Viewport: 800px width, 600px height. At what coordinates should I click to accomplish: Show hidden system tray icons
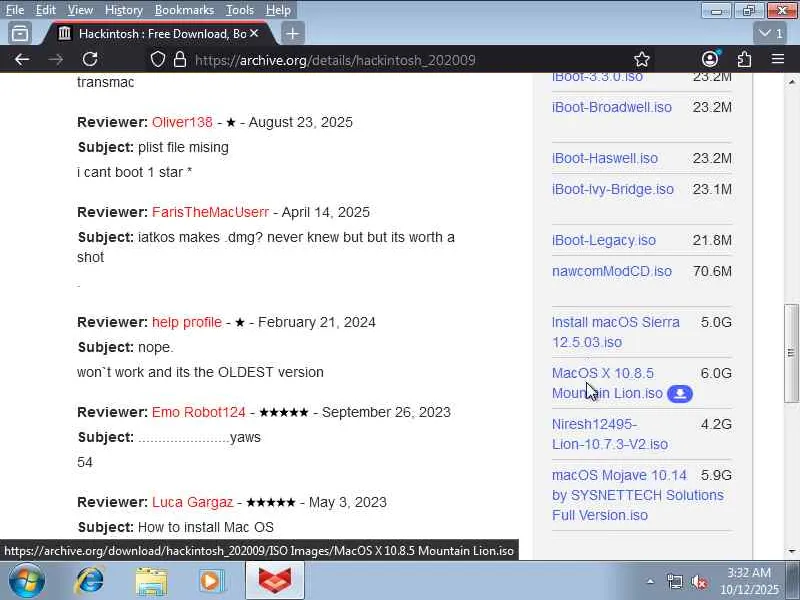click(650, 581)
